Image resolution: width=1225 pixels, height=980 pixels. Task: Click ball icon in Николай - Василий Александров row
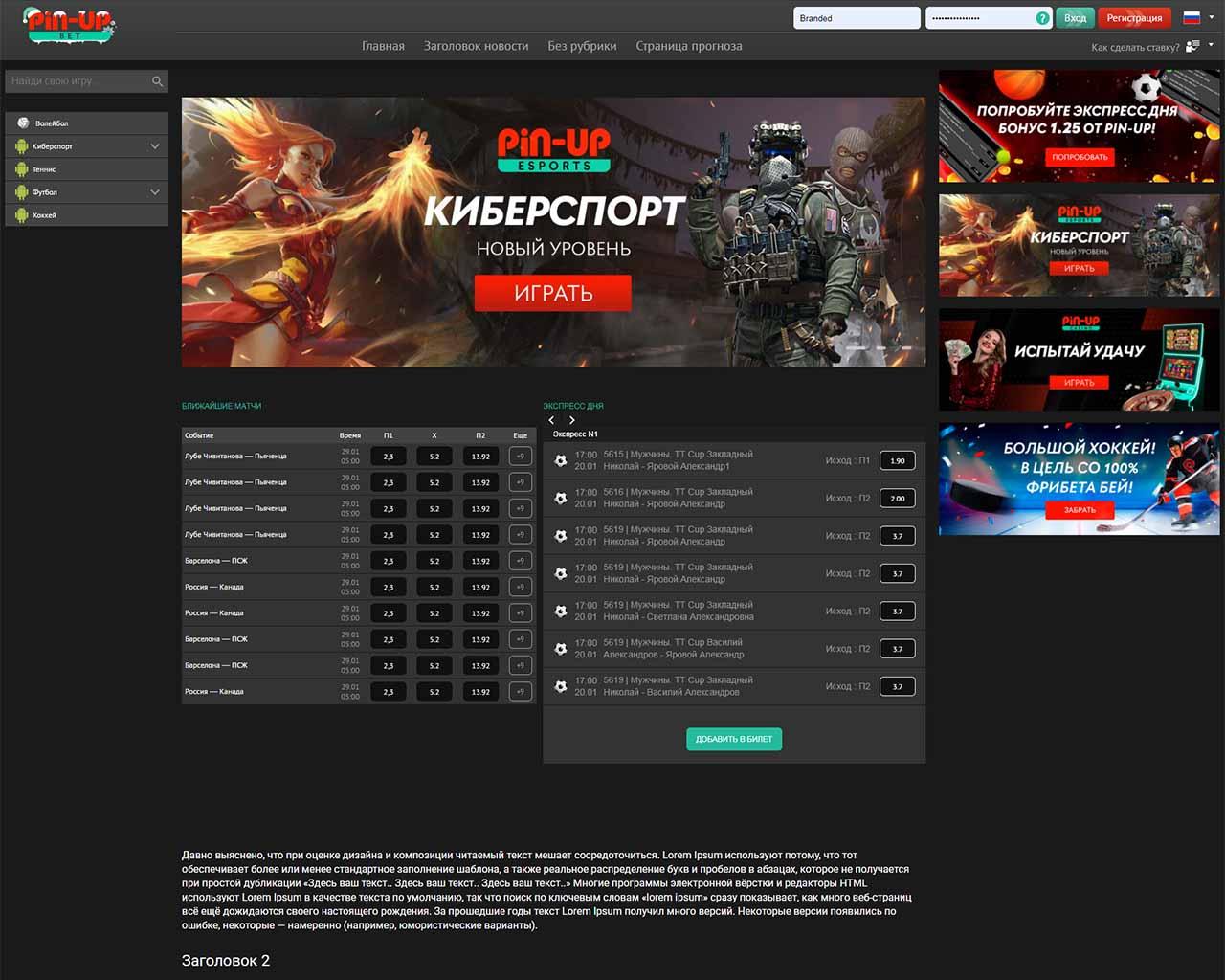coord(561,686)
